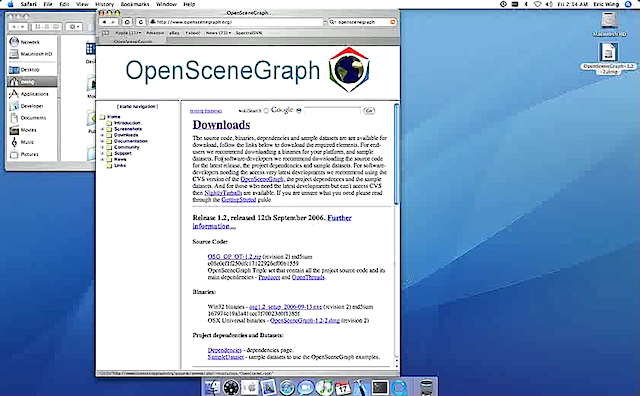Open the Help menu

(x=189, y=4)
